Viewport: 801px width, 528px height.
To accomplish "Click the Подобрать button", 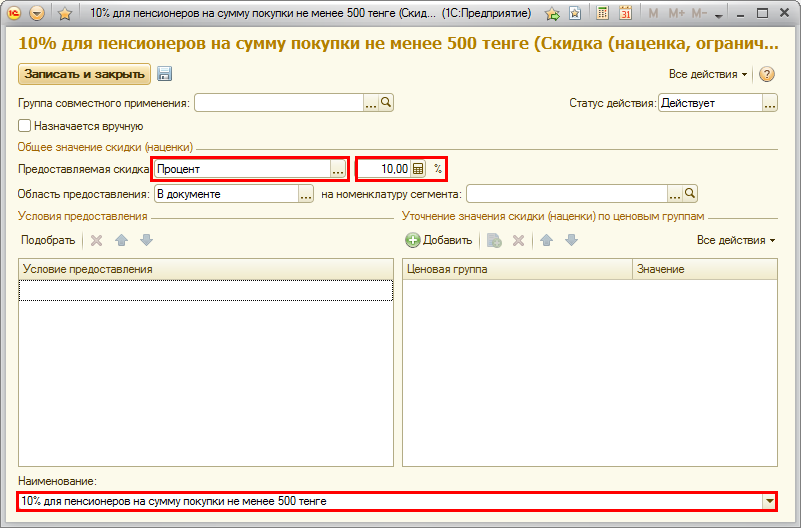I will click(48, 240).
